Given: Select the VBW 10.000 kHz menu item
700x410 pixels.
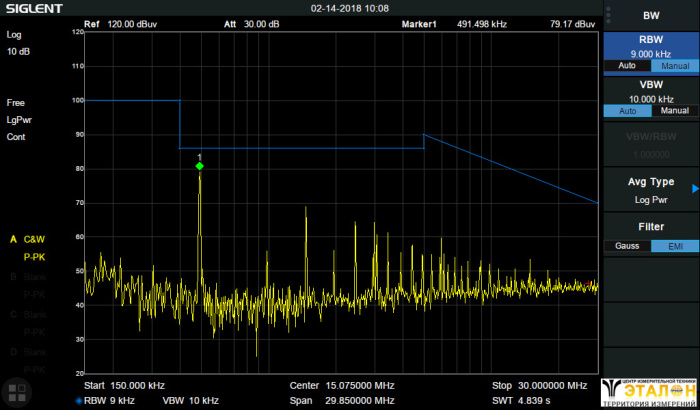Looking at the screenshot, I should point(650,92).
